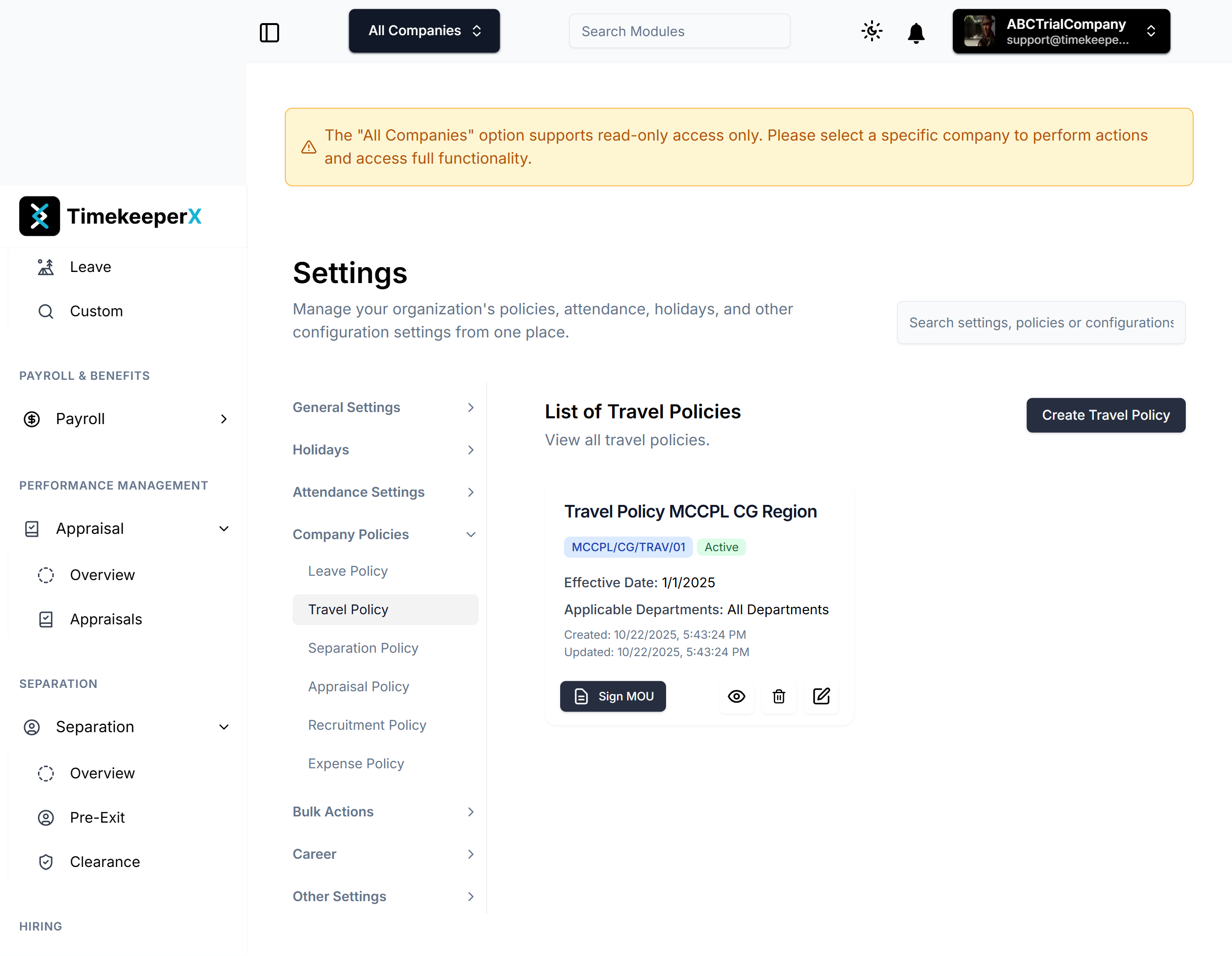This screenshot has width=1232, height=956.
Task: Click the Create Travel Policy button
Action: click(1105, 415)
